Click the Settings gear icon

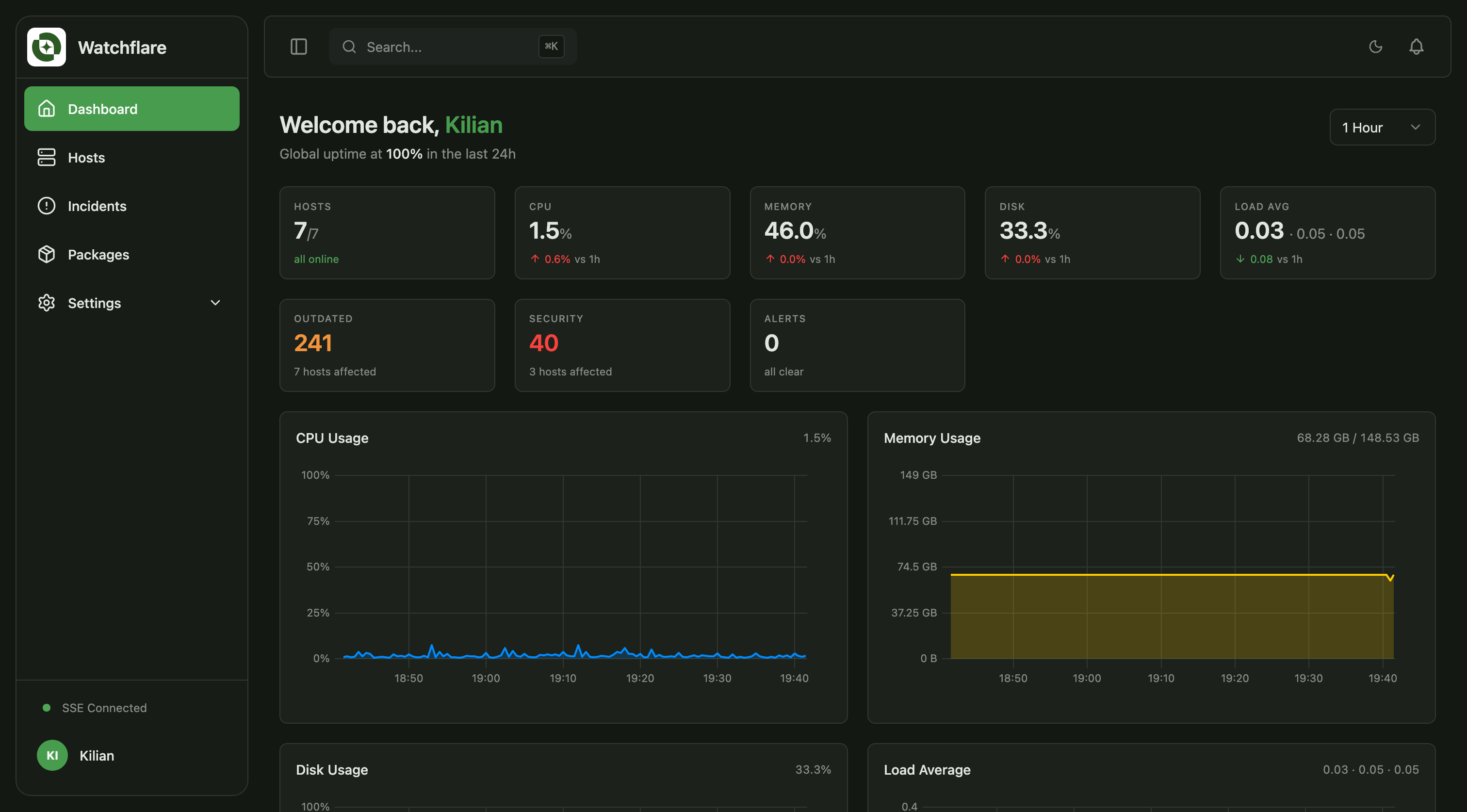click(47, 302)
